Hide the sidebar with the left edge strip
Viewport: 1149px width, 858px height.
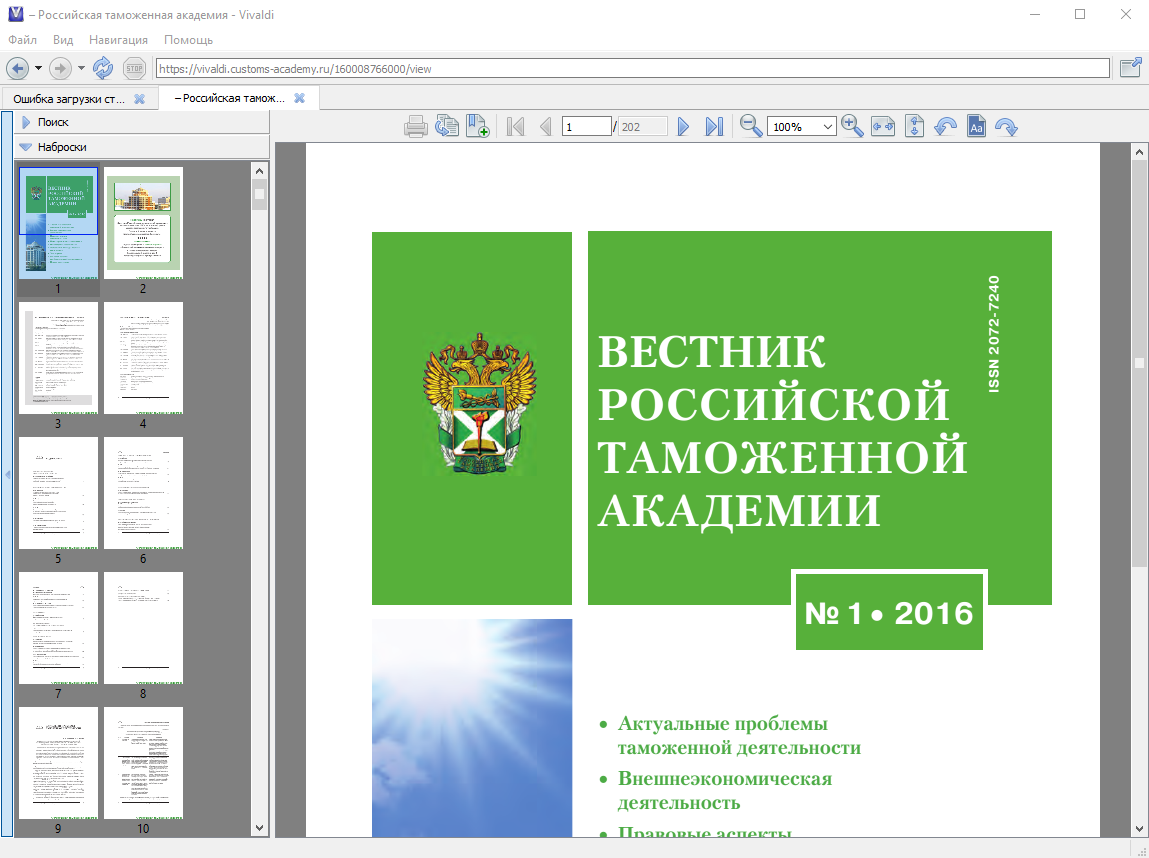pos(7,474)
